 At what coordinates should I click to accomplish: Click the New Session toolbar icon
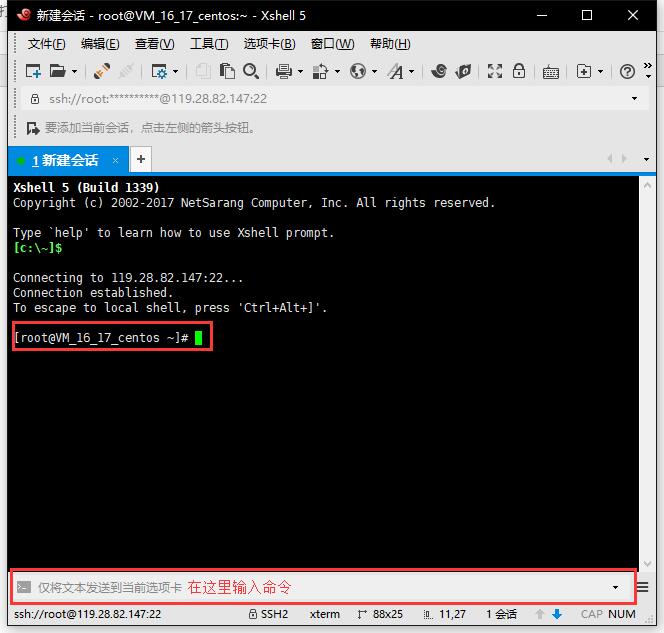[x=33, y=71]
